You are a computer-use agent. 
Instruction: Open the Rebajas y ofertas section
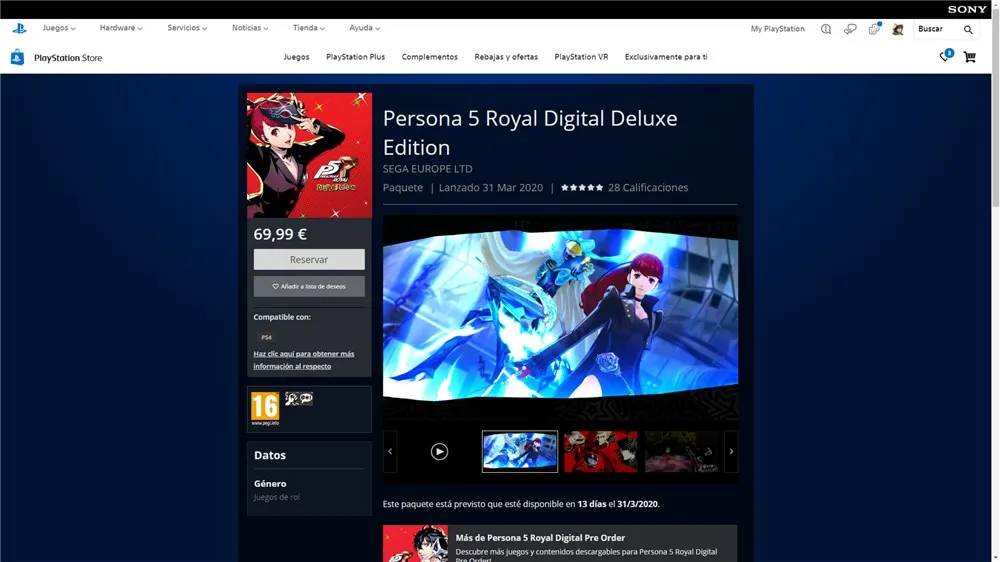tap(506, 57)
